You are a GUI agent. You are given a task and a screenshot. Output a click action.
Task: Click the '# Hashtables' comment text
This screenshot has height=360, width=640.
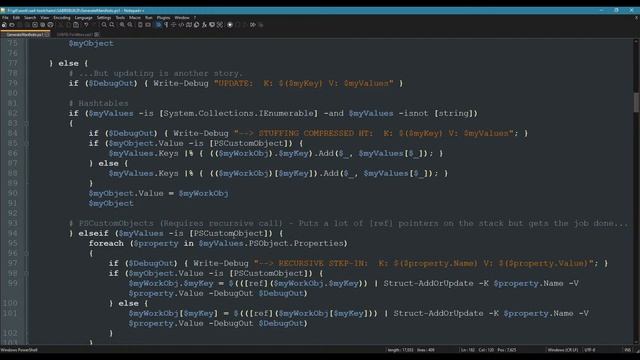coord(98,103)
